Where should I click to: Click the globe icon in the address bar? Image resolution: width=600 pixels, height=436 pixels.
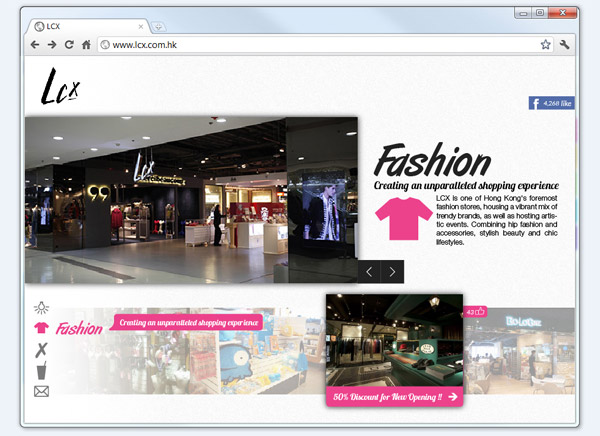point(105,45)
